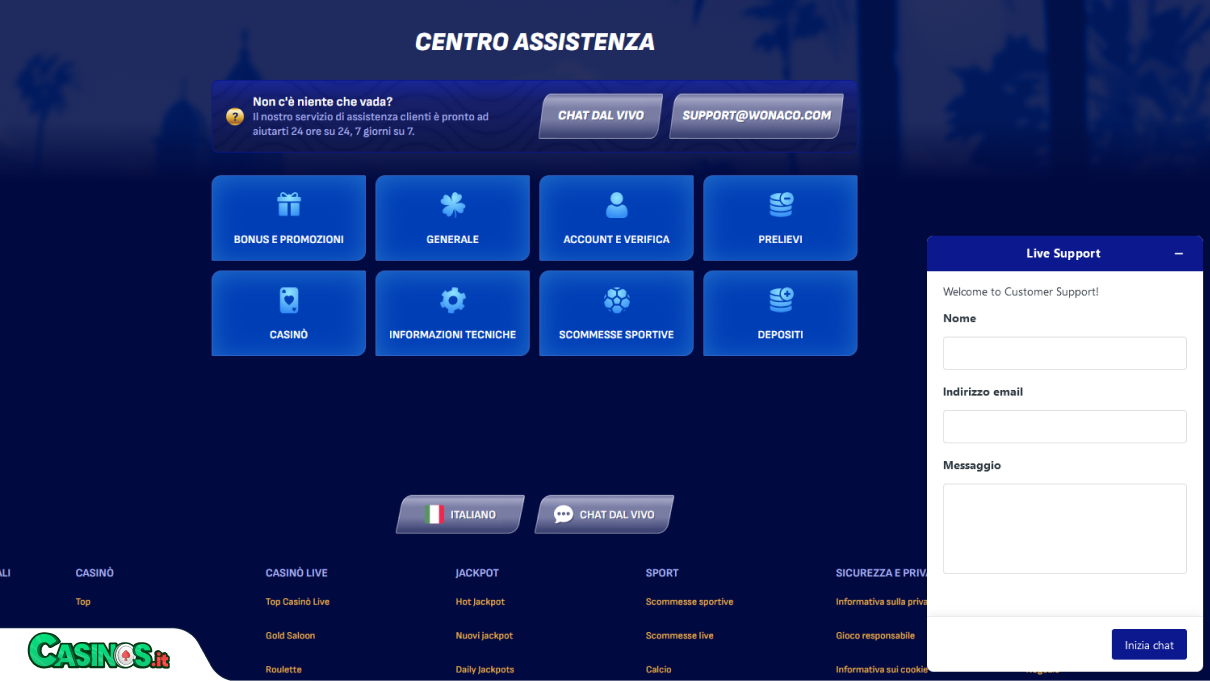This screenshot has width=1210, height=681.
Task: Select the Generale clover icon
Action: tap(453, 205)
